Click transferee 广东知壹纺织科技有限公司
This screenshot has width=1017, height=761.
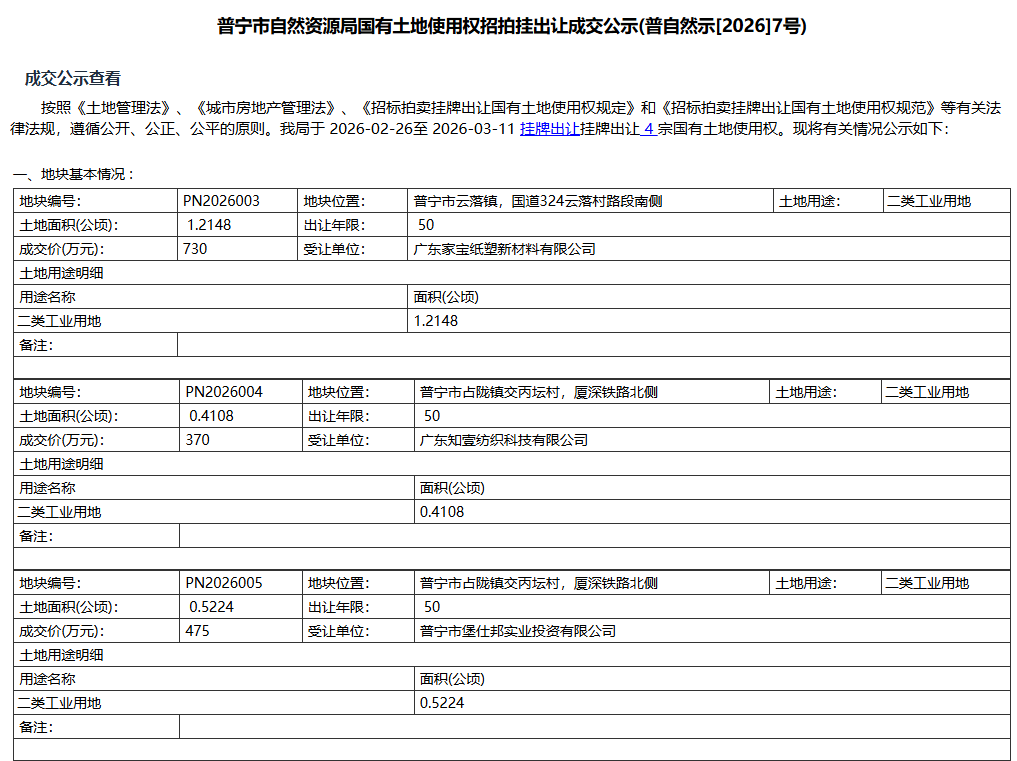pyautogui.click(x=504, y=440)
